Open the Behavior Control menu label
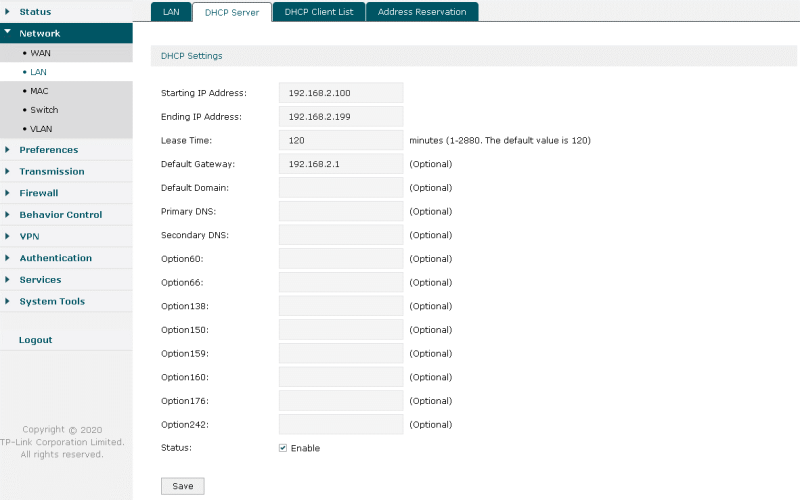800x500 pixels. coord(61,215)
